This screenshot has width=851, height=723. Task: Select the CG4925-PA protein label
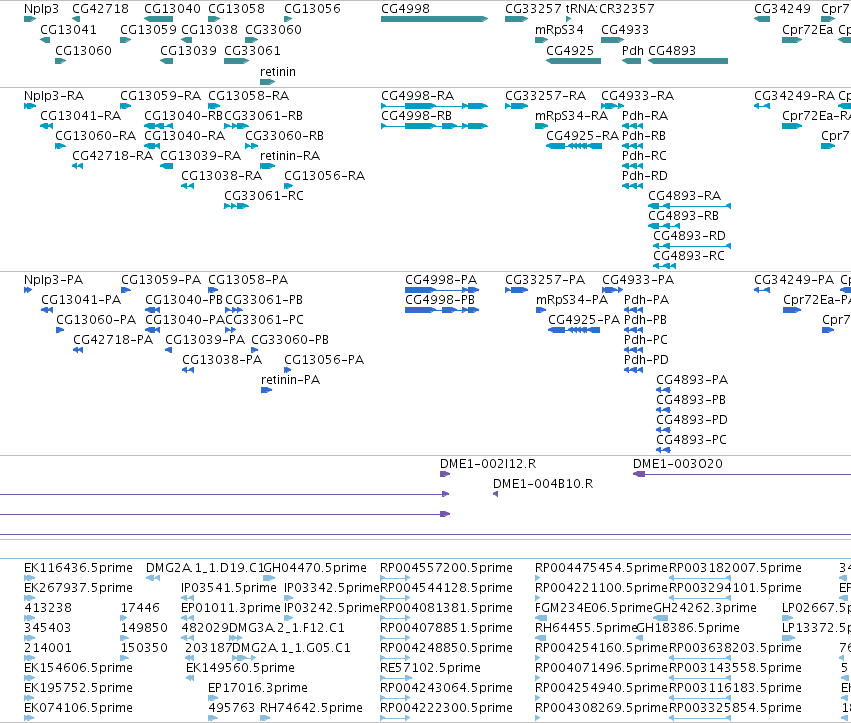point(584,320)
